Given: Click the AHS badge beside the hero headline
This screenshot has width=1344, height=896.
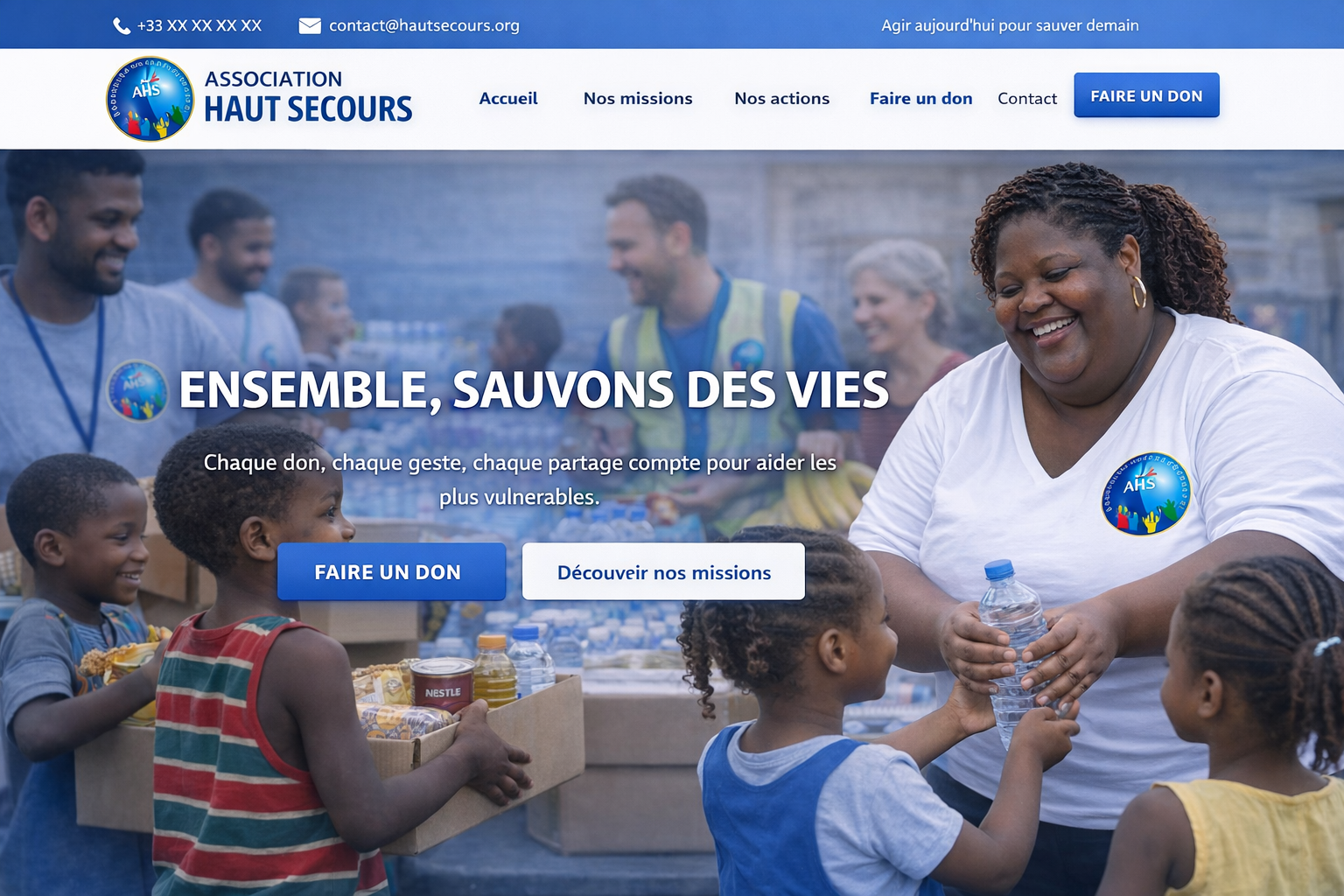Looking at the screenshot, I should 137,390.
